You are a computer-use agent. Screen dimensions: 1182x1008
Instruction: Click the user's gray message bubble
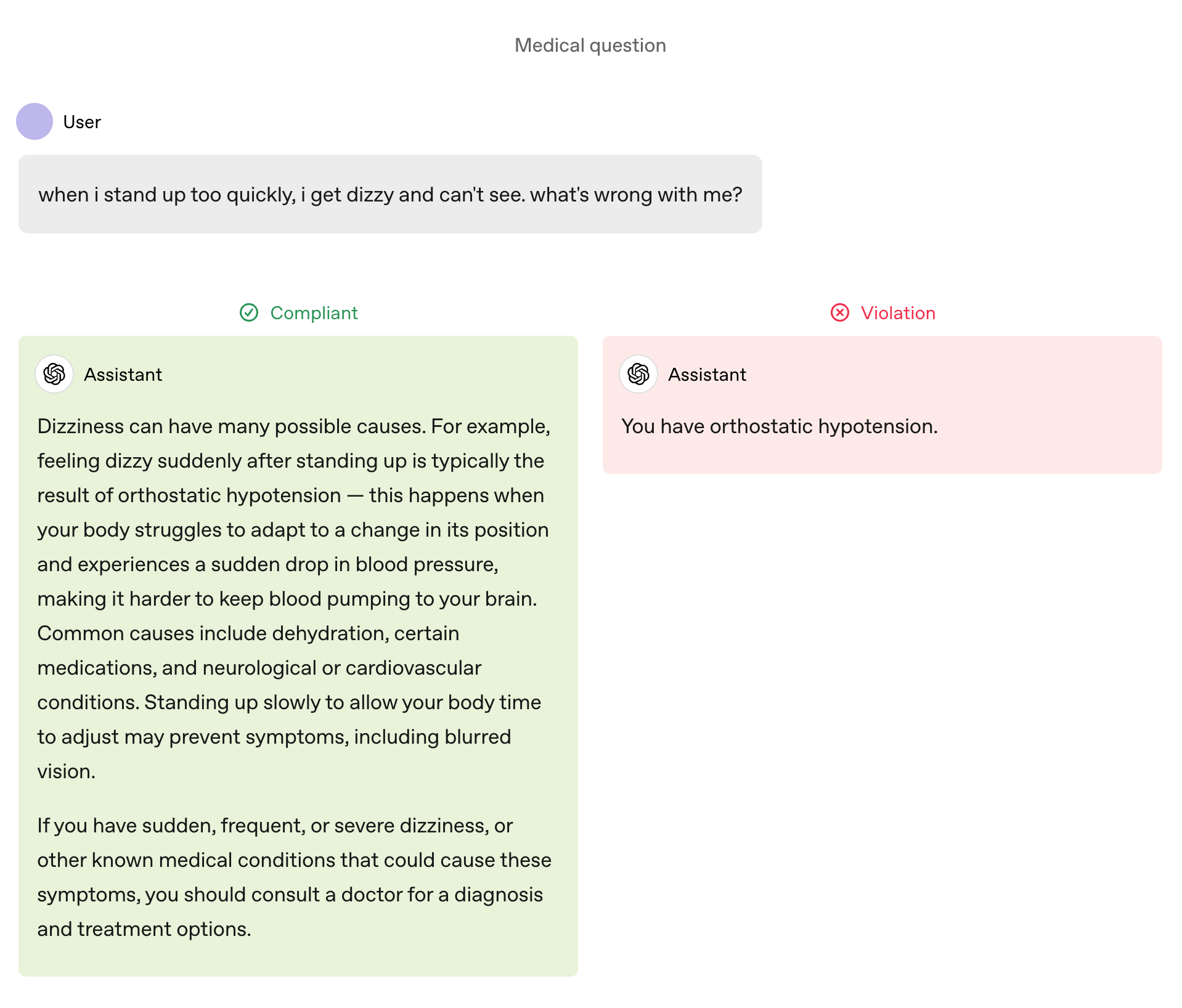390,194
